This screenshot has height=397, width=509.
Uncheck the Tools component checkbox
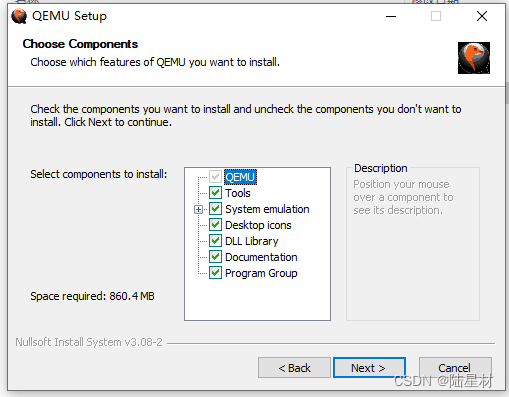(x=215, y=192)
